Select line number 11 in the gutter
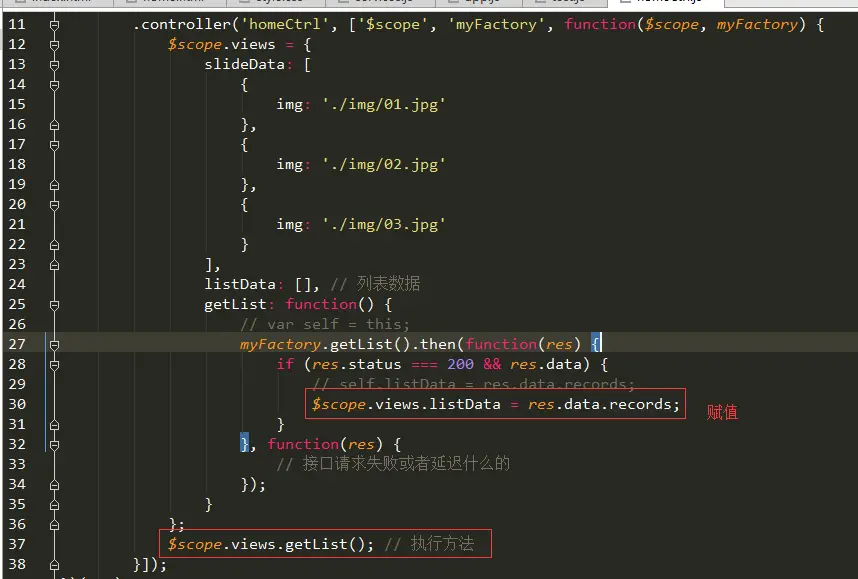 17,25
